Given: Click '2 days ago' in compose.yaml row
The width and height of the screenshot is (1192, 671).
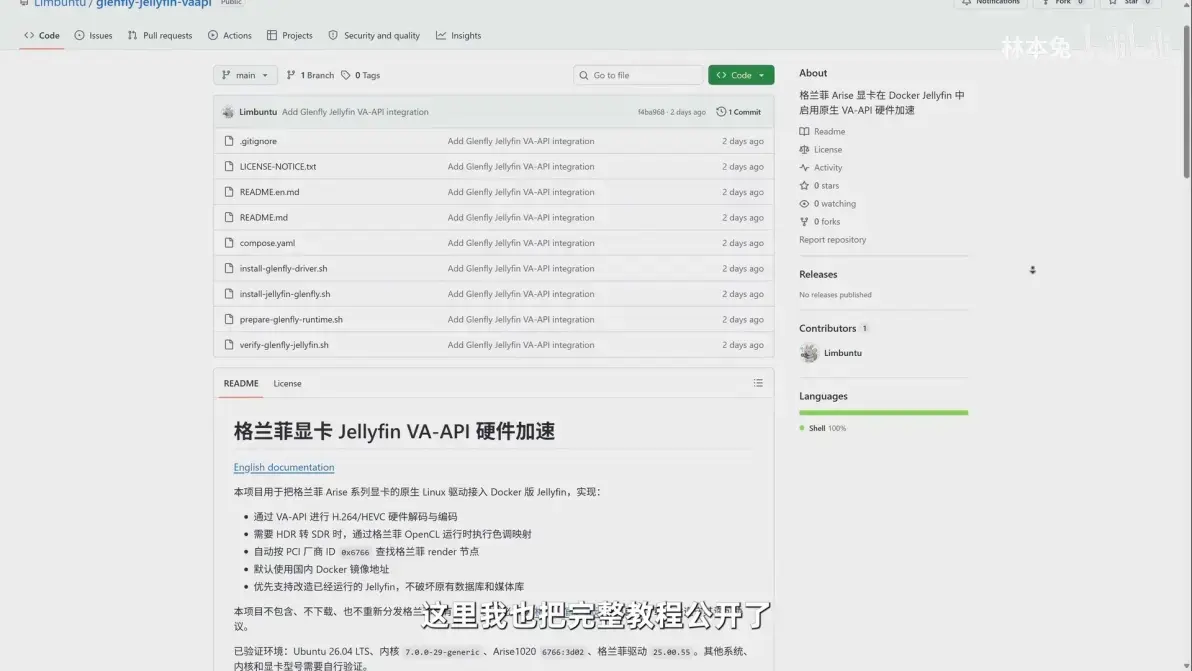Looking at the screenshot, I should pos(743,243).
